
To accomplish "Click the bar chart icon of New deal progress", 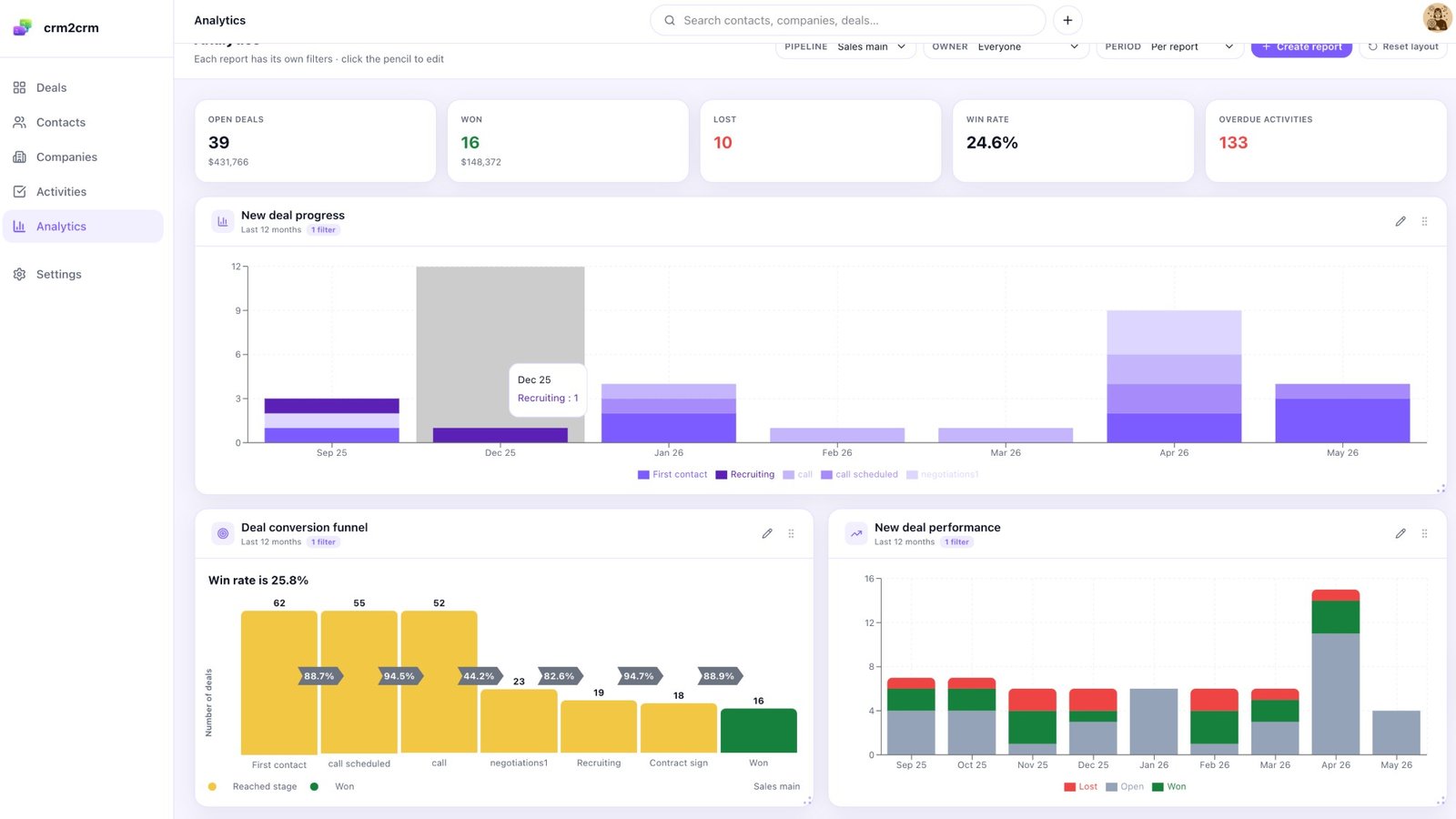I will 223,221.
